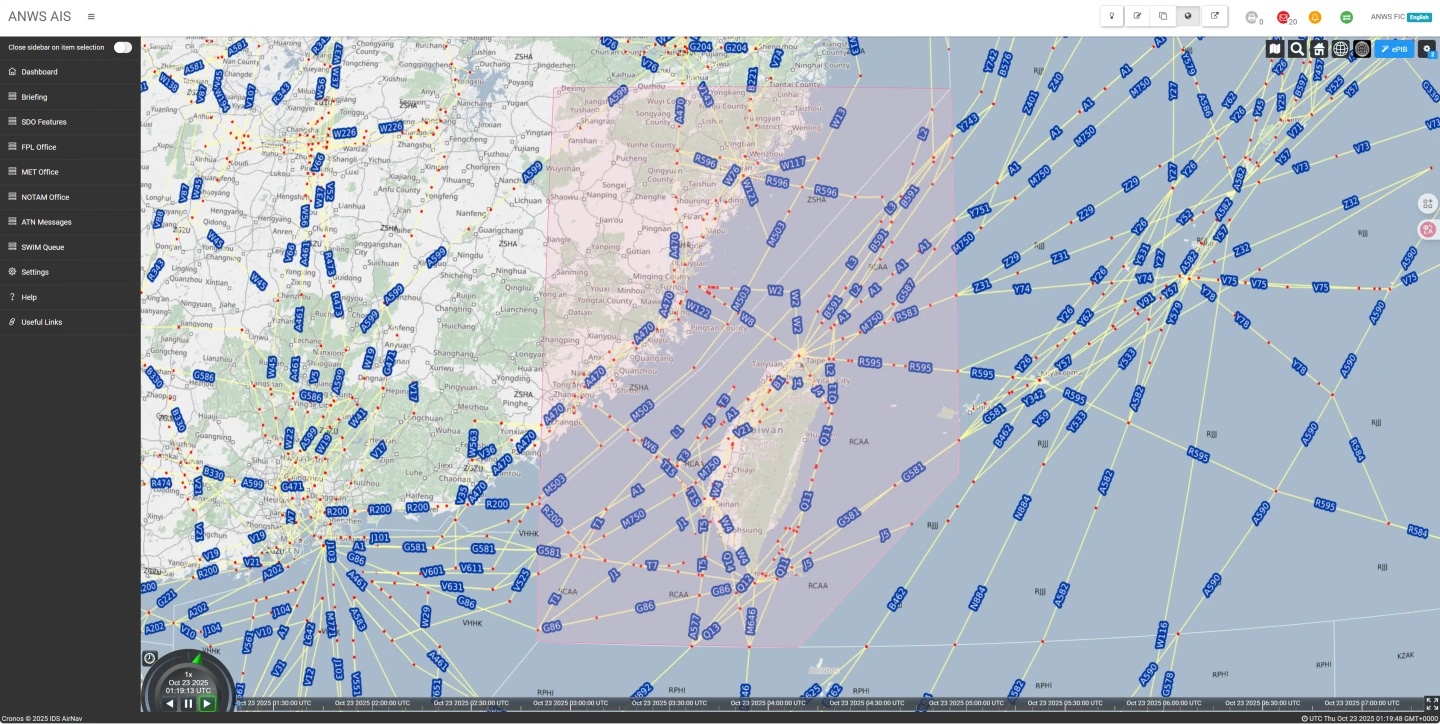This screenshot has width=1440, height=724.
Task: Open the Useful Links sidebar entry
Action: tap(42, 322)
